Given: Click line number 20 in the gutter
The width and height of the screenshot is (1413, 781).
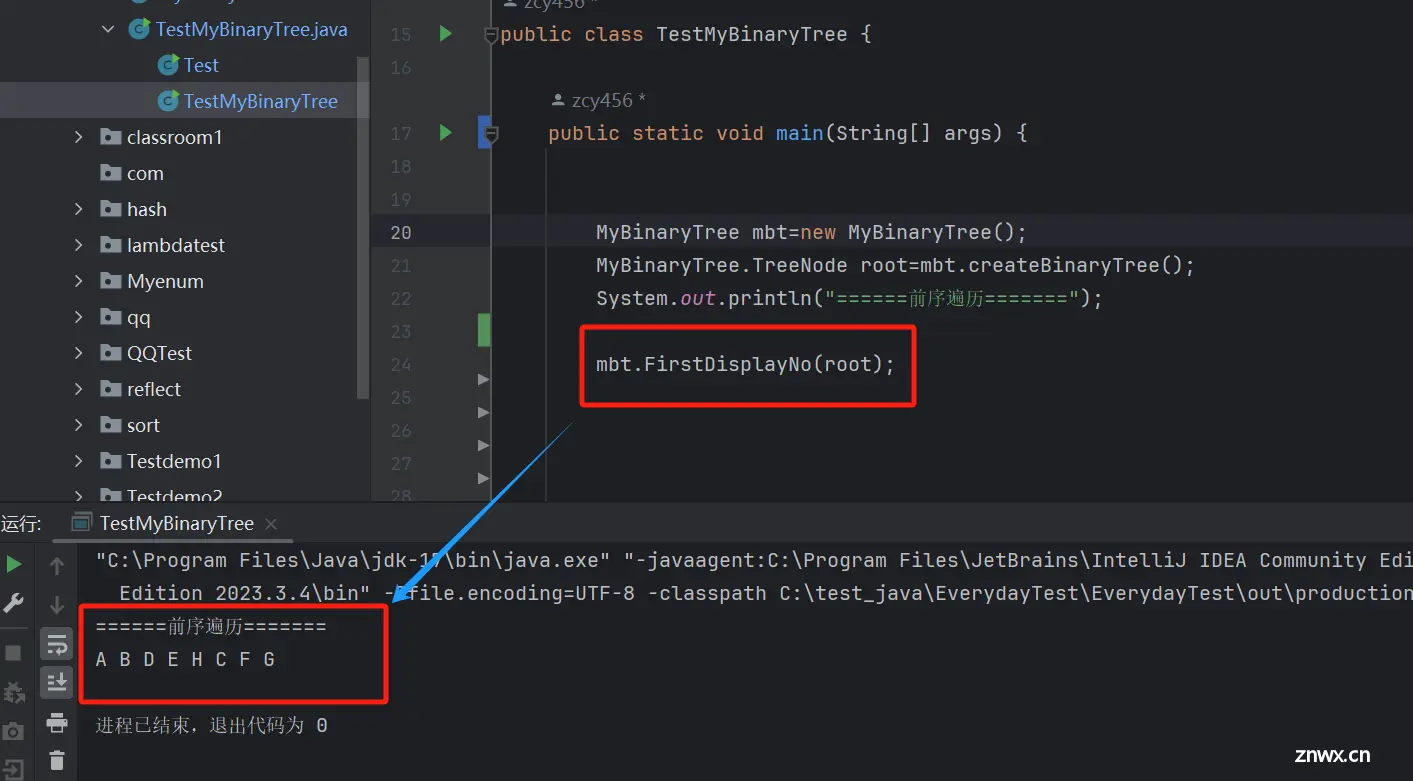Looking at the screenshot, I should [x=401, y=232].
